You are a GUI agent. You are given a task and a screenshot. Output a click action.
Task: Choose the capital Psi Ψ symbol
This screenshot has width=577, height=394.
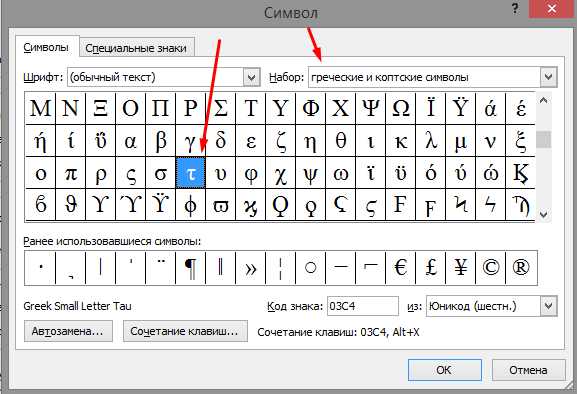371,108
